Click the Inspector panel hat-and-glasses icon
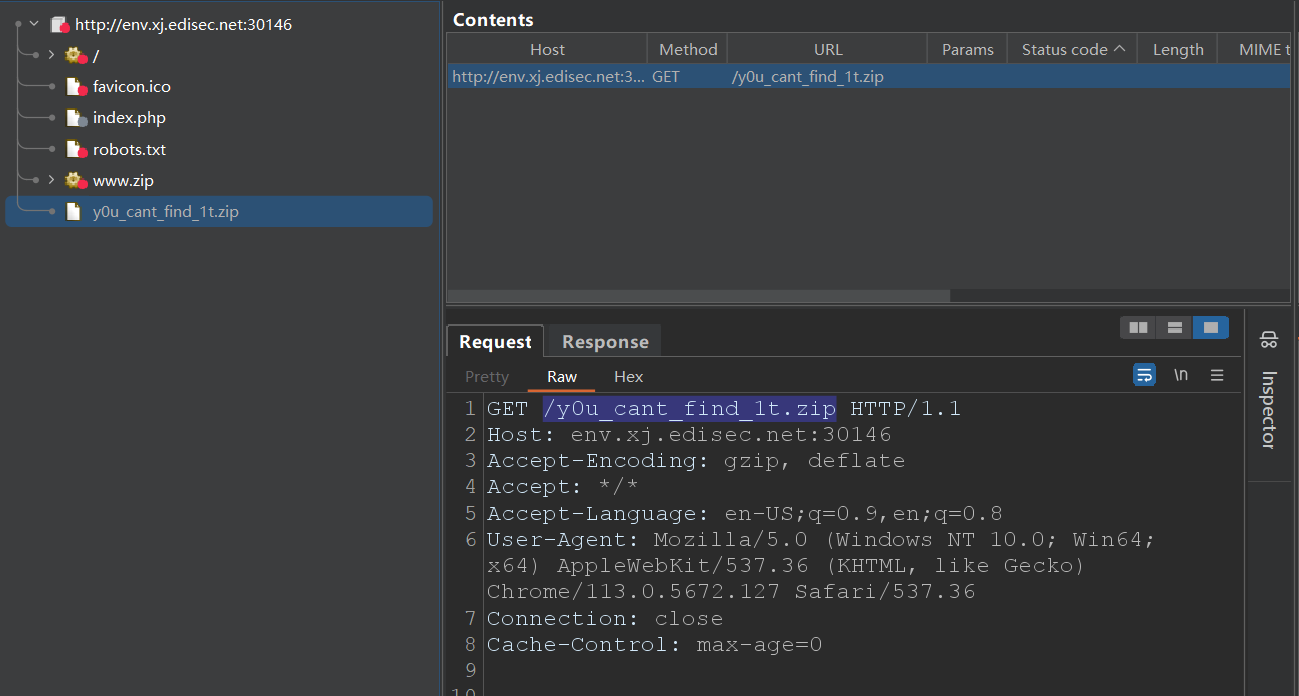Screen dimensions: 1299x696 (1269, 340)
